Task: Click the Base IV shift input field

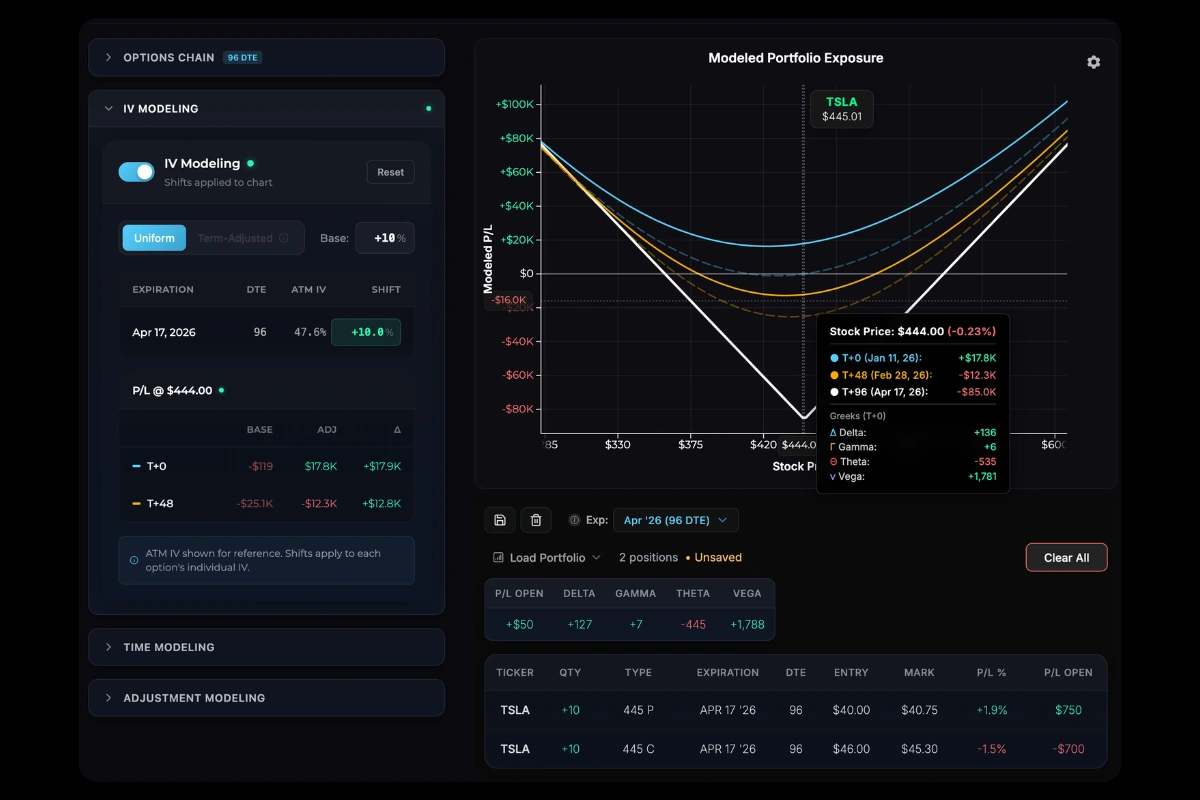Action: click(384, 238)
